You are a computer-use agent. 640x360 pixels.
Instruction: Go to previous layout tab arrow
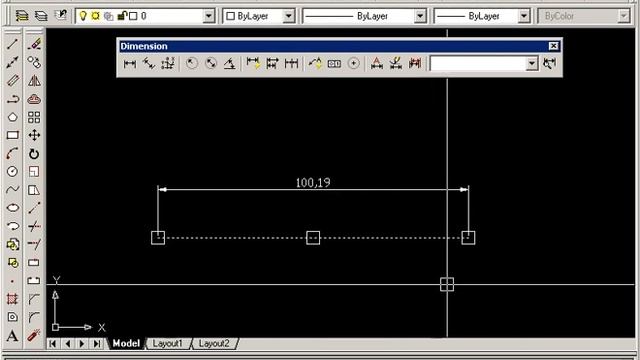67,344
